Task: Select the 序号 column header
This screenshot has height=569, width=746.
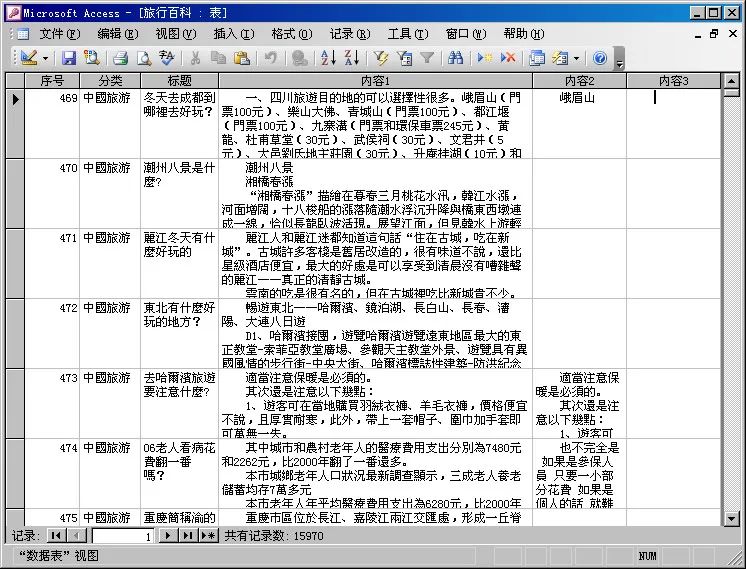Action: coord(52,81)
